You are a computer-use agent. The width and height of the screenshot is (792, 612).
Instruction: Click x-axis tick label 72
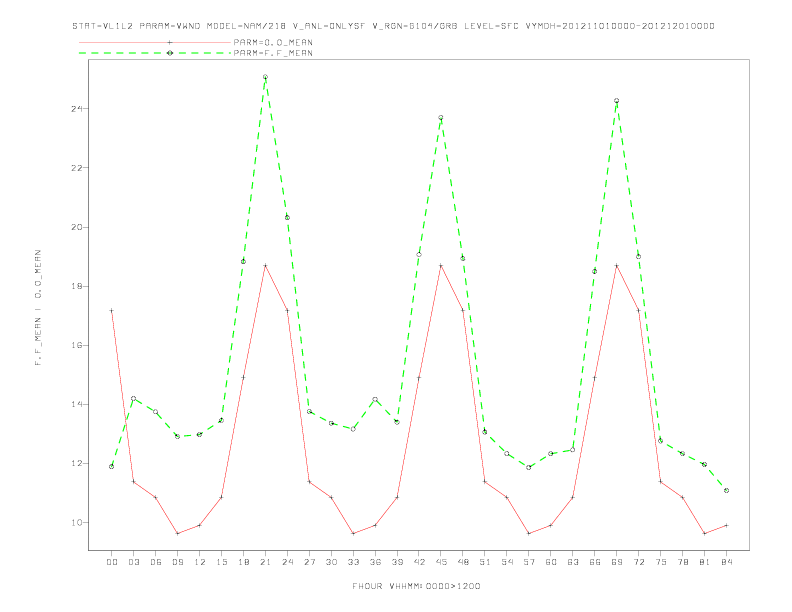pyautogui.click(x=639, y=562)
